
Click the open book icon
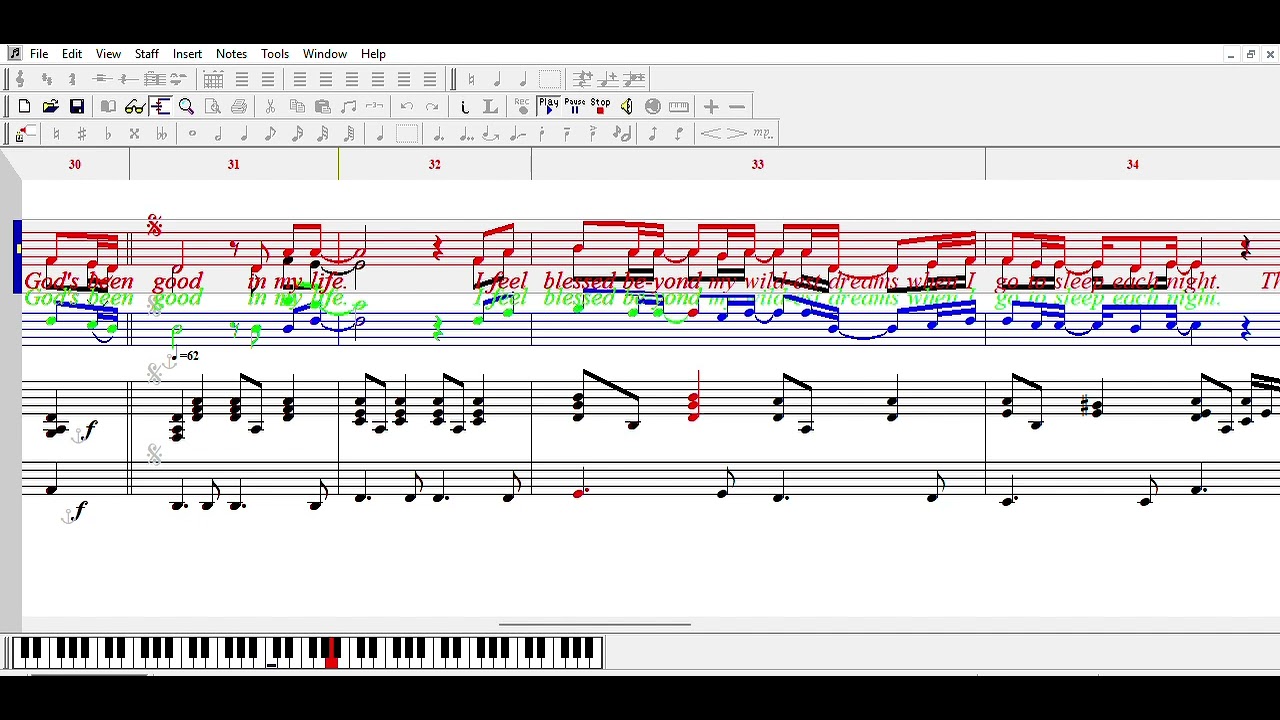[x=108, y=107]
